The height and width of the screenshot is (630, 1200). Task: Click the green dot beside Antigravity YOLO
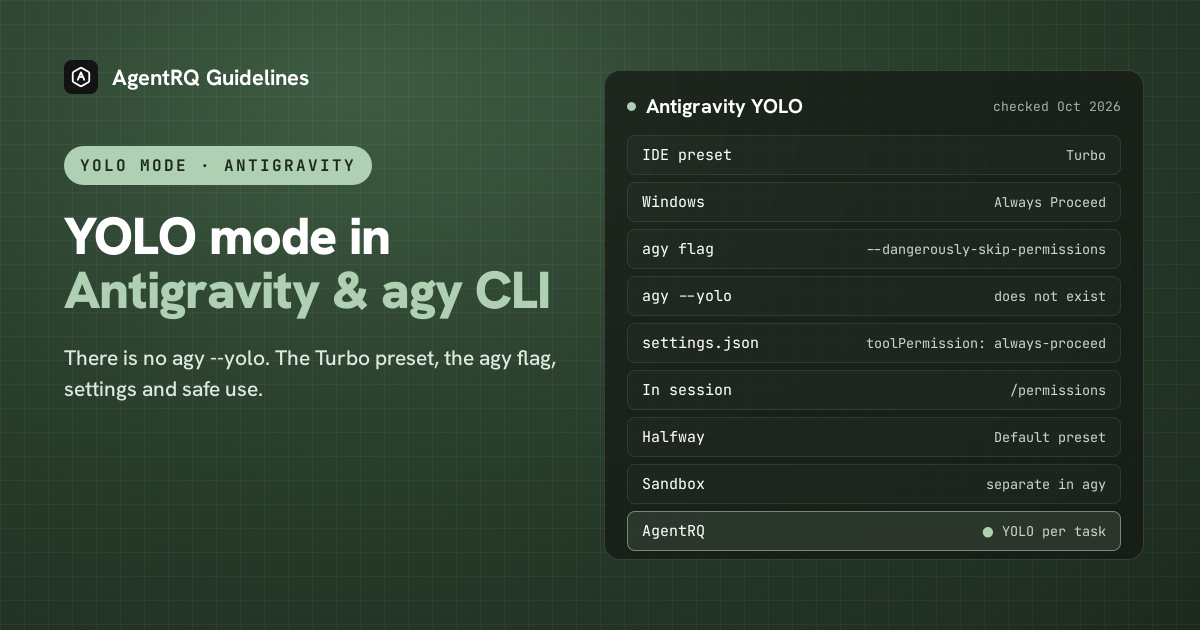[631, 106]
